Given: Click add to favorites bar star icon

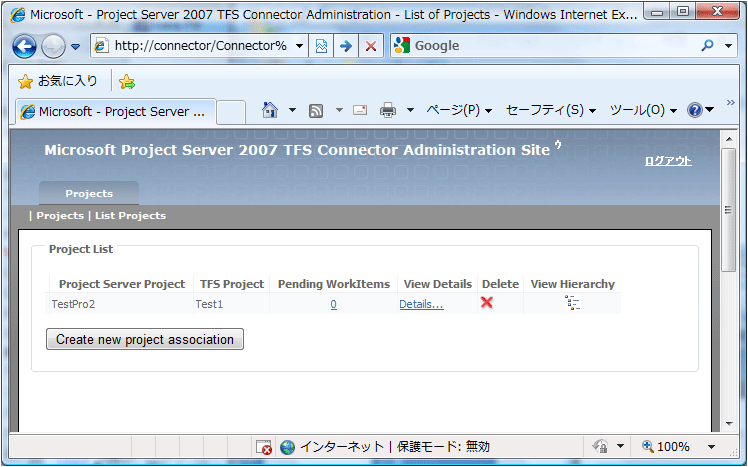Looking at the screenshot, I should tap(127, 82).
